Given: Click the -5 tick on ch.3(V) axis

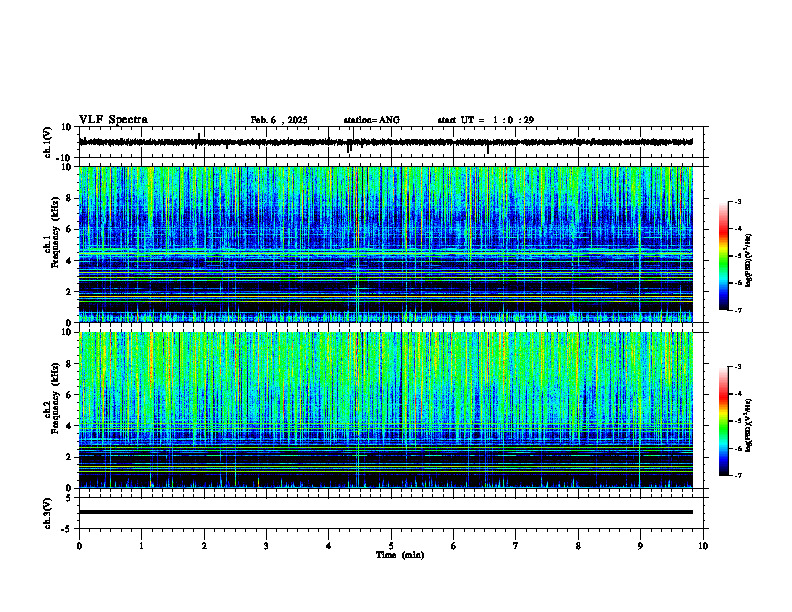Looking at the screenshot, I should coord(68,529).
